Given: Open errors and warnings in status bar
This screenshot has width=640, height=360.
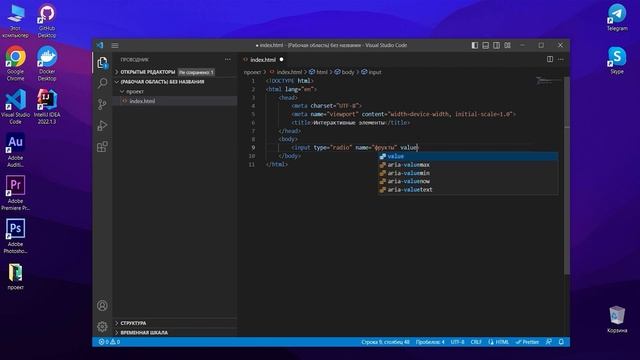Looking at the screenshot, I should 109,342.
